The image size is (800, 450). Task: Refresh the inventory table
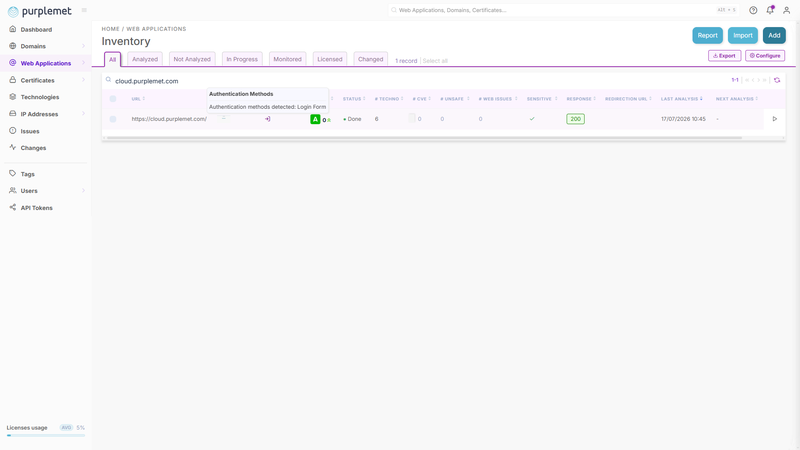(777, 80)
